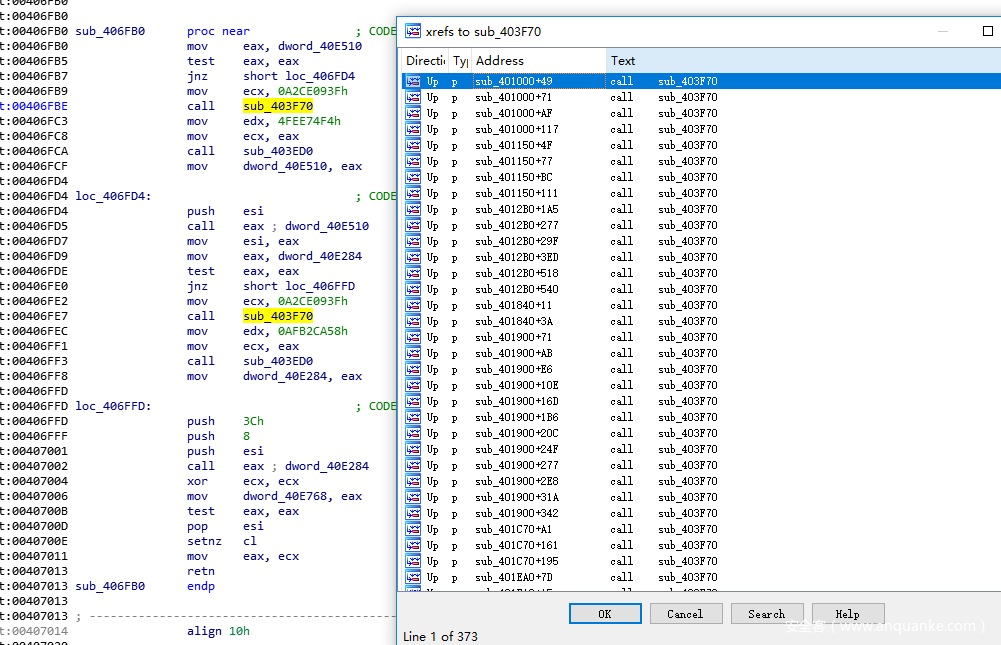Image resolution: width=1001 pixels, height=645 pixels.
Task: Sort the xrefs by the Direction column header
Action: tap(424, 61)
